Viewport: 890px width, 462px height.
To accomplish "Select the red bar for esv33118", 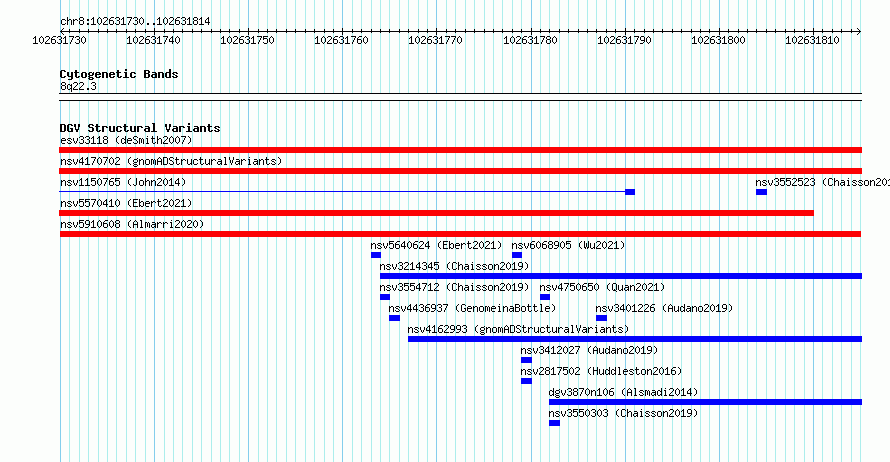I will 460,150.
